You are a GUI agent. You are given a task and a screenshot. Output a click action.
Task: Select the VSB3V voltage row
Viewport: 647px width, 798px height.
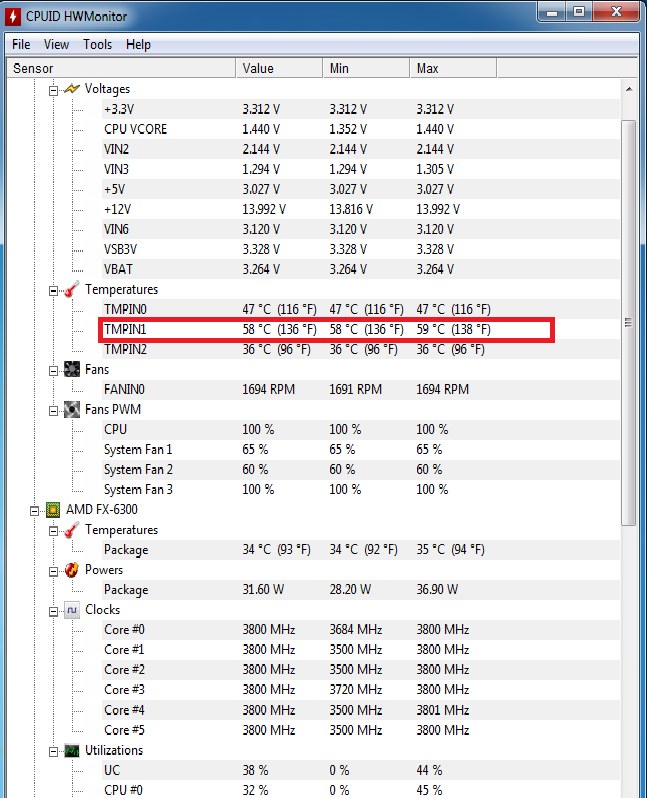point(360,249)
